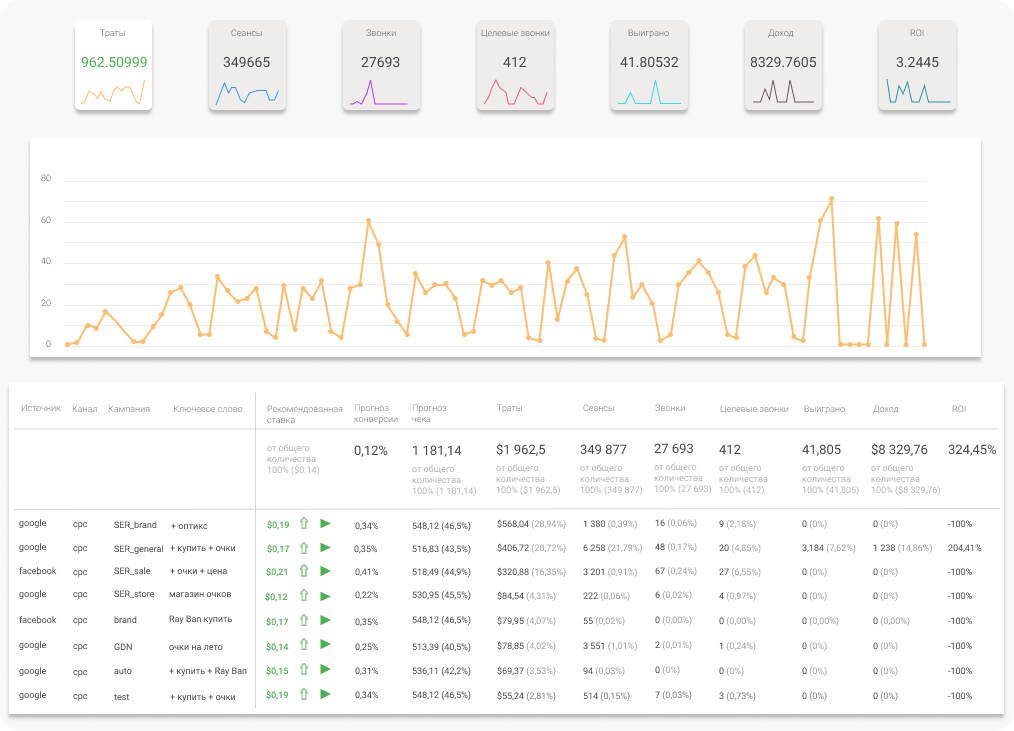This screenshot has width=1014, height=731.
Task: Select the Траты metric card
Action: pyautogui.click(x=114, y=66)
